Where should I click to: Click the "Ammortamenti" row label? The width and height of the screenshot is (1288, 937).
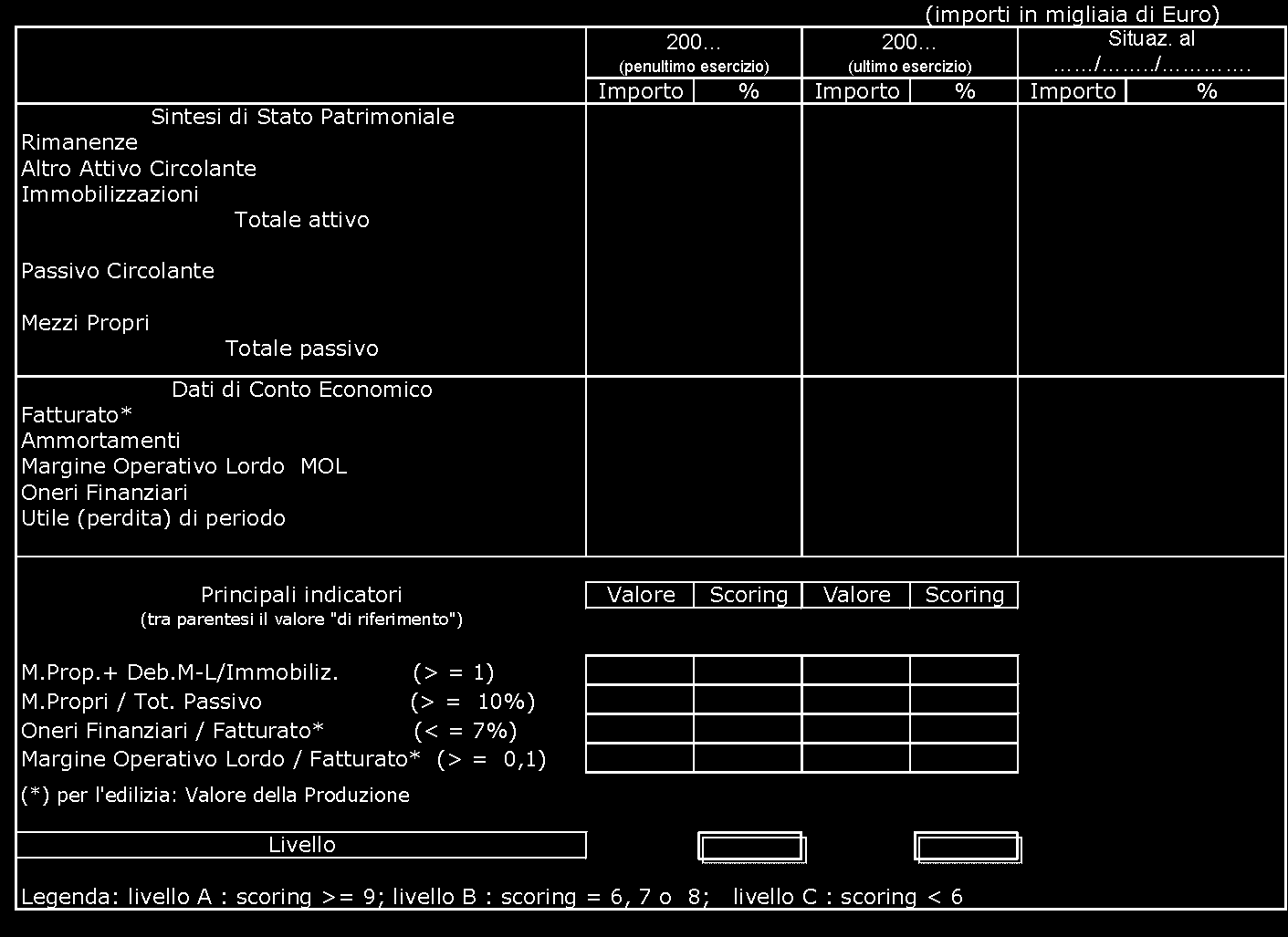tap(100, 441)
